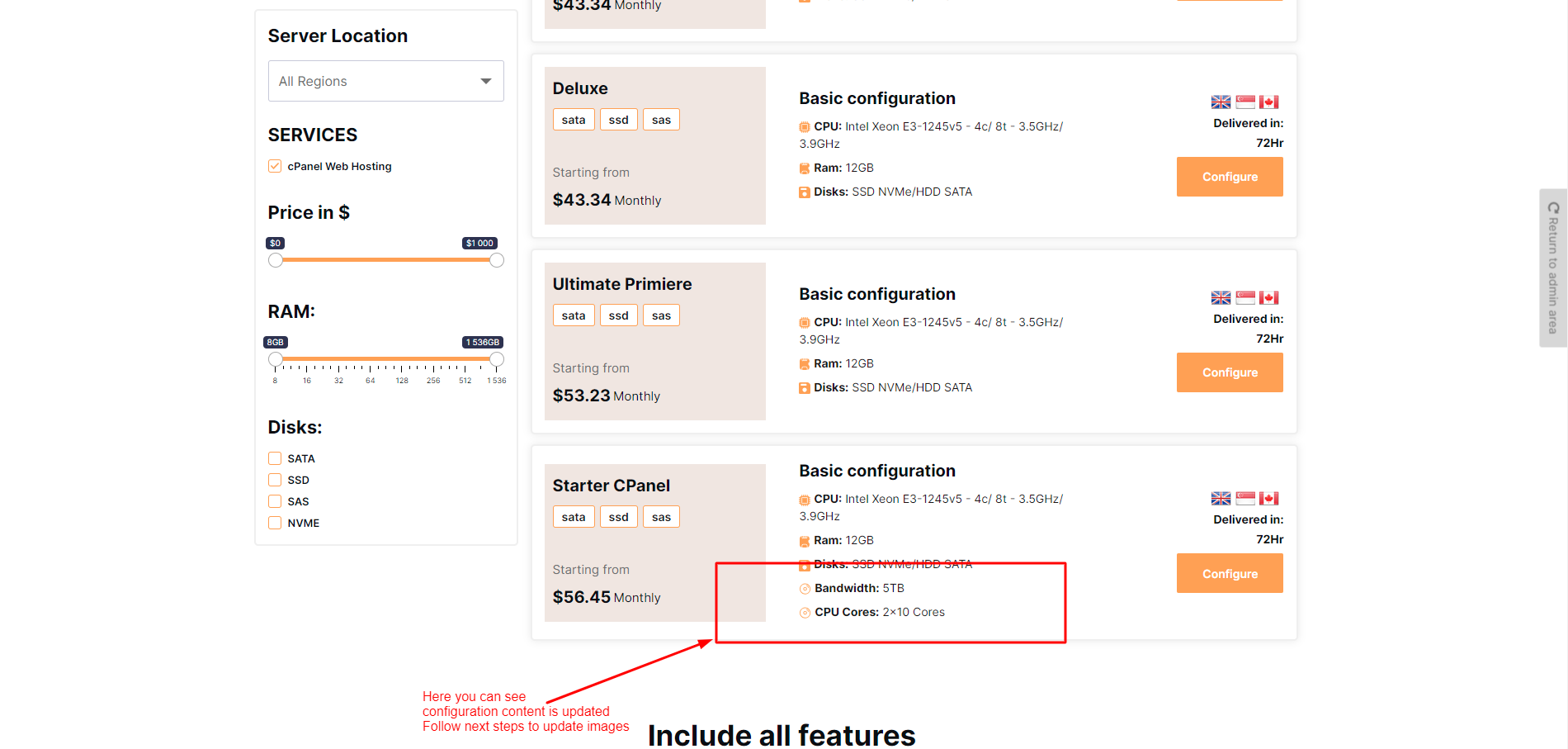Click the Ram icon in Ultimate Primiere configuration

pyautogui.click(x=804, y=364)
